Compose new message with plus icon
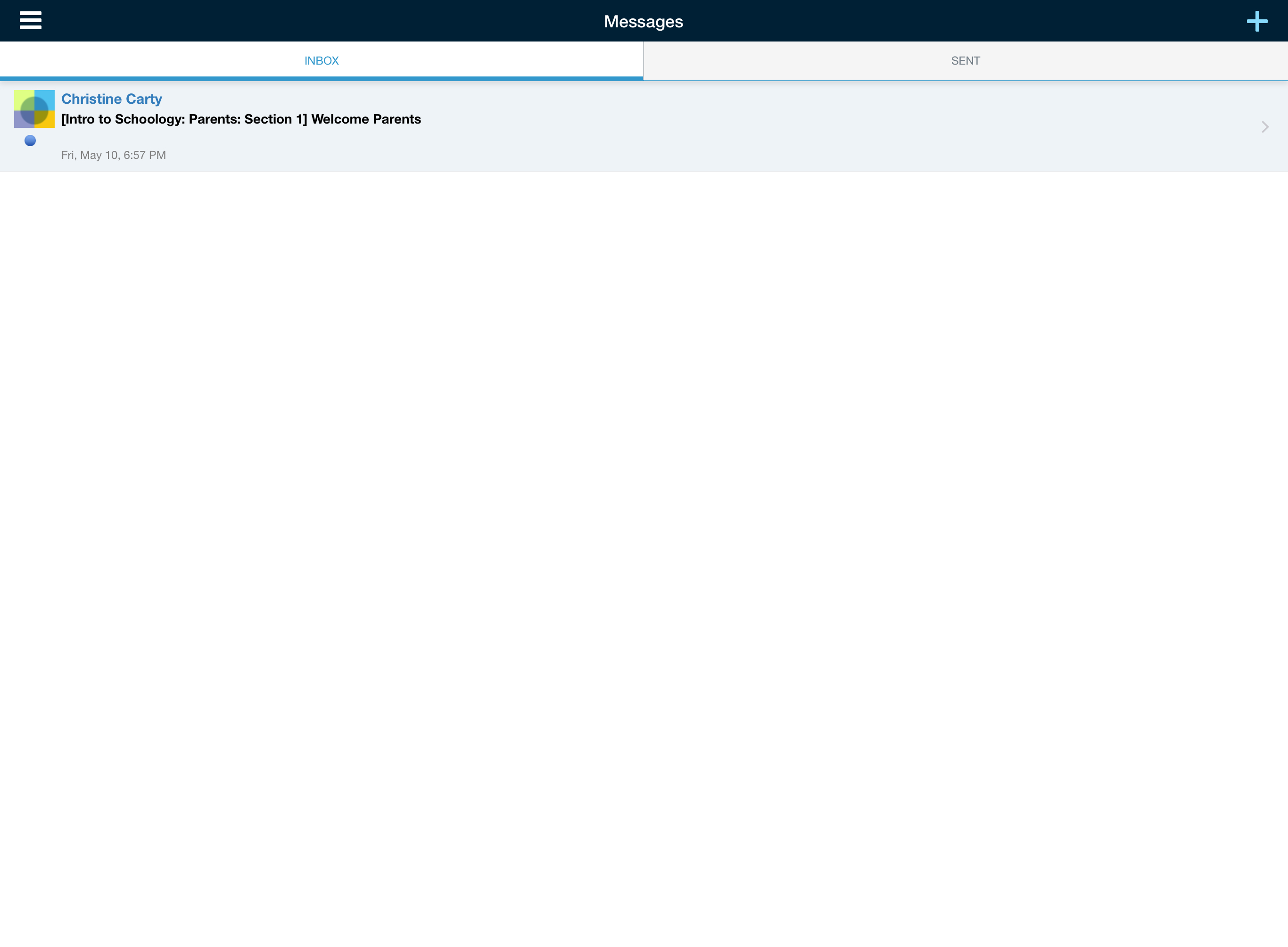Image resolution: width=1288 pixels, height=947 pixels. point(1256,21)
